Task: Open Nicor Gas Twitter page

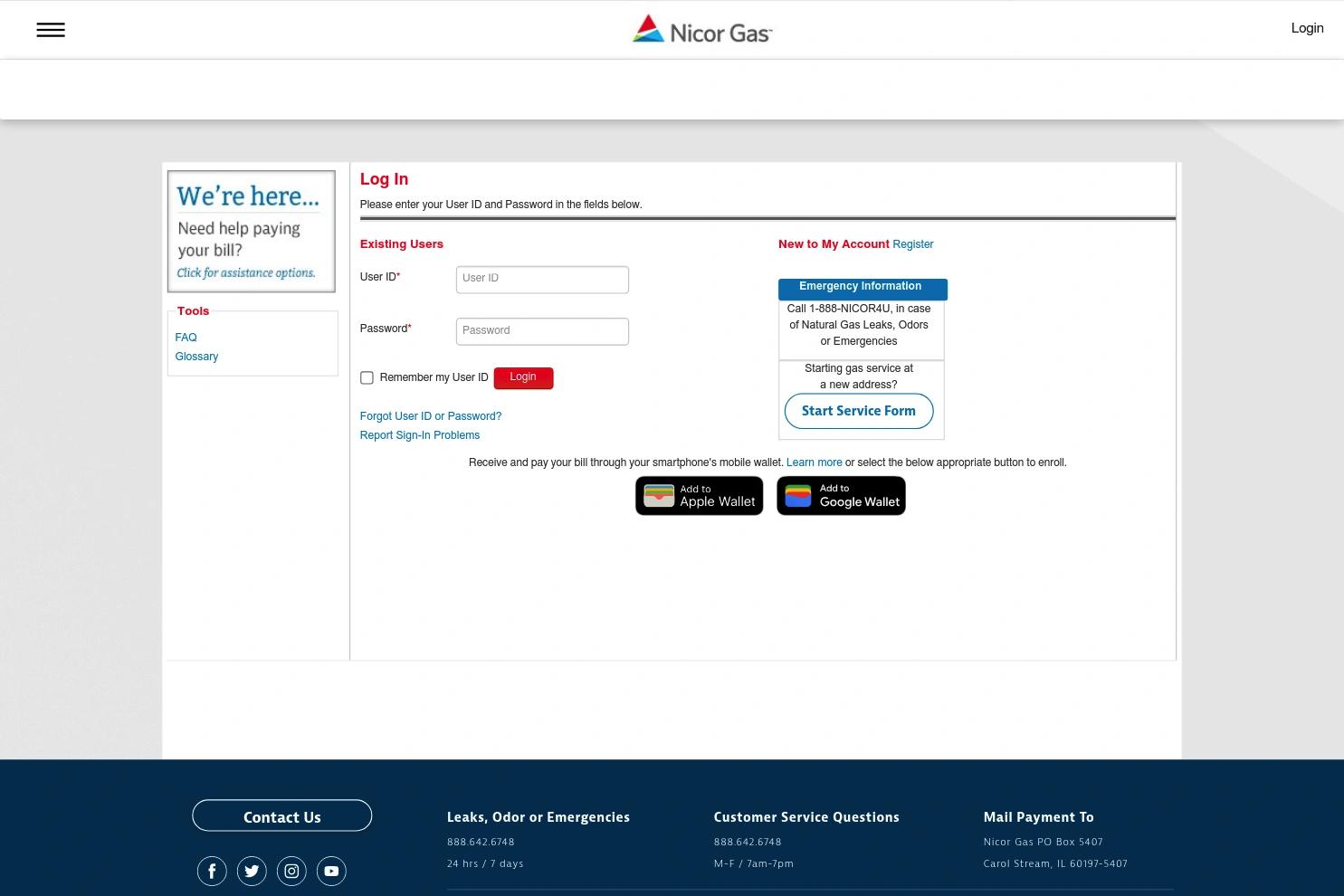Action: pos(252,871)
